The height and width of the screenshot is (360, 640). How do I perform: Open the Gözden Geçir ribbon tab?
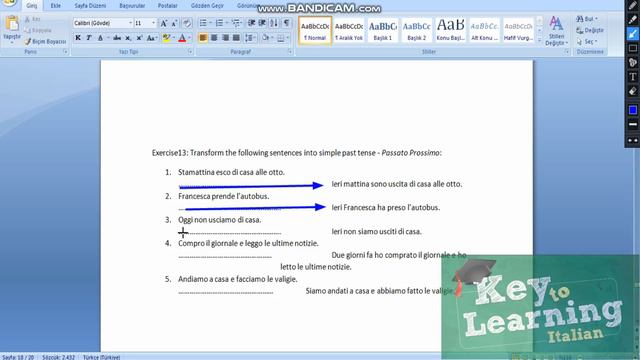click(207, 6)
